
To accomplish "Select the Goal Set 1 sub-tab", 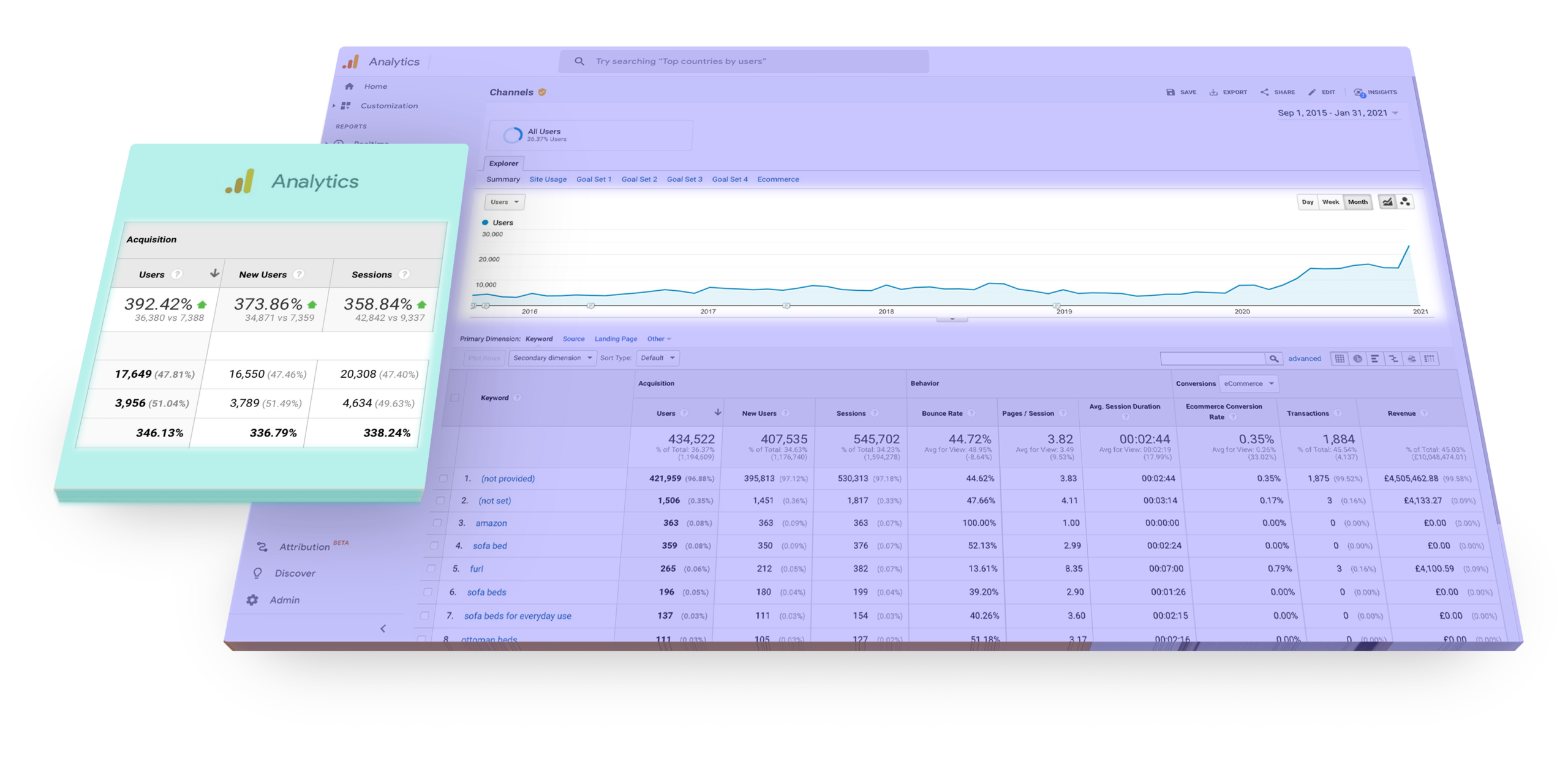I will click(594, 179).
